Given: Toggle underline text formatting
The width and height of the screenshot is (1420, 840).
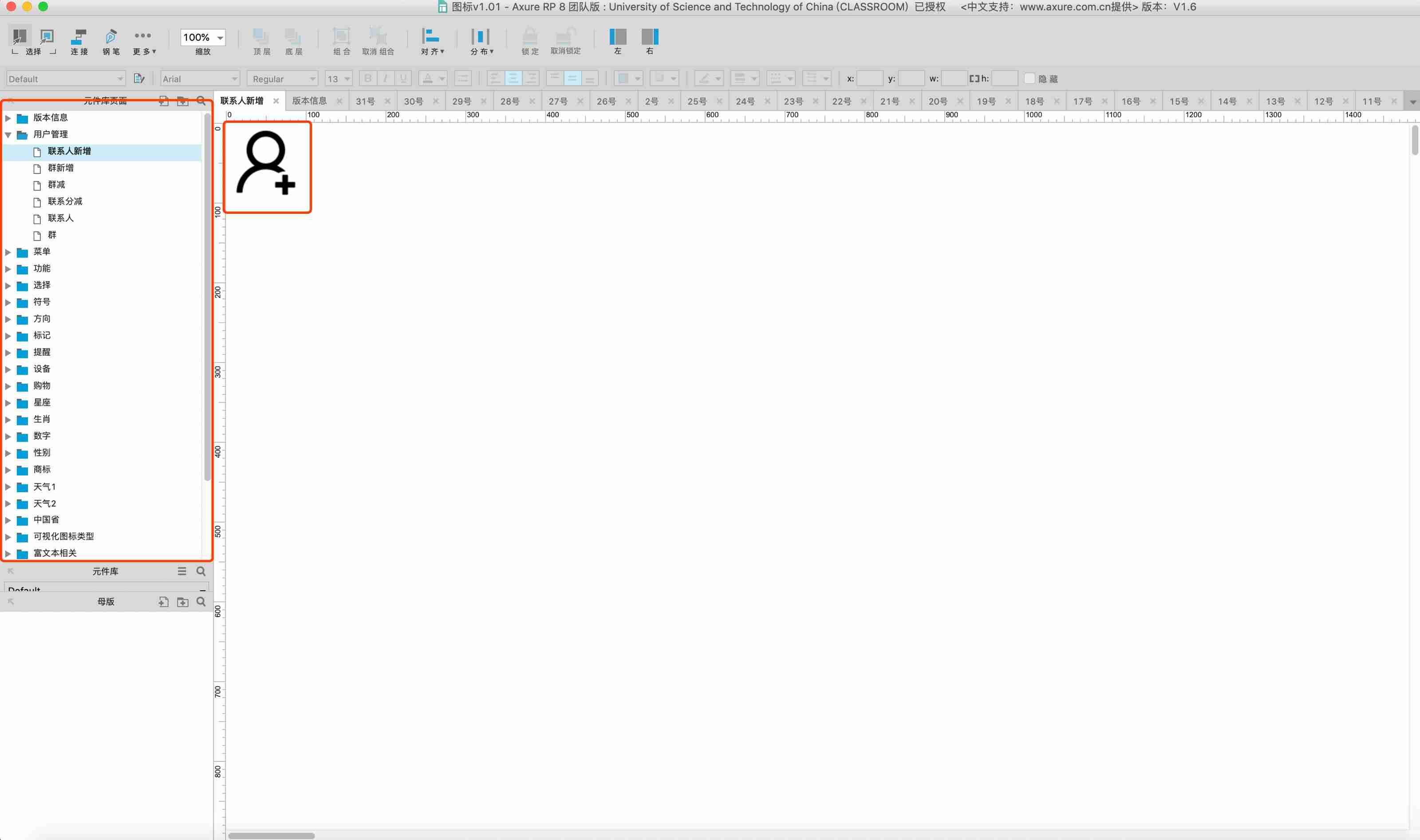Looking at the screenshot, I should pyautogui.click(x=403, y=78).
